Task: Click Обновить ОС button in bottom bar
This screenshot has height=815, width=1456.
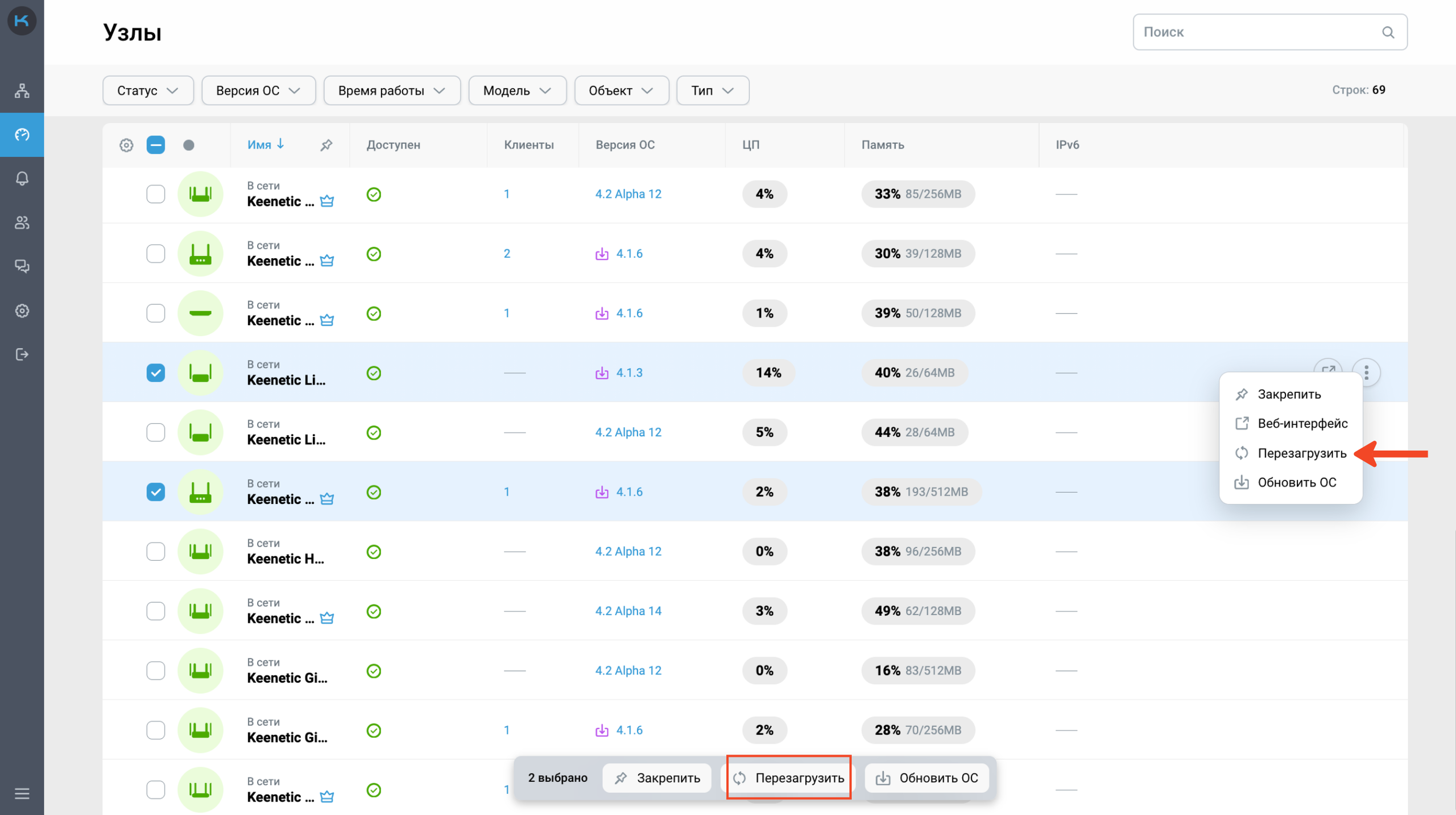Action: click(927, 777)
